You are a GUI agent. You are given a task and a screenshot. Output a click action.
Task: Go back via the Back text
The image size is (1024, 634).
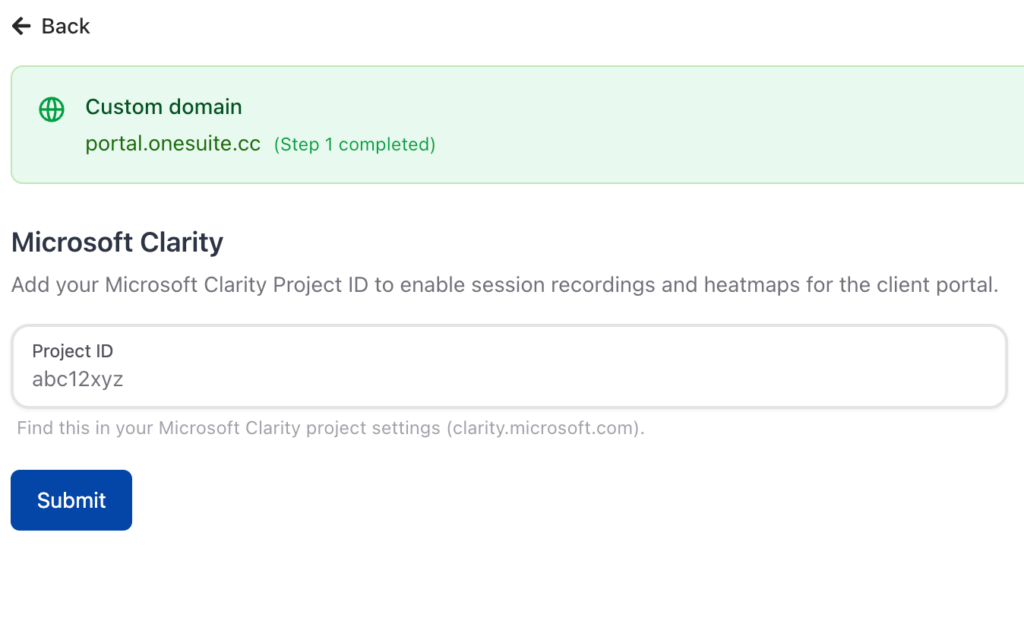66,27
